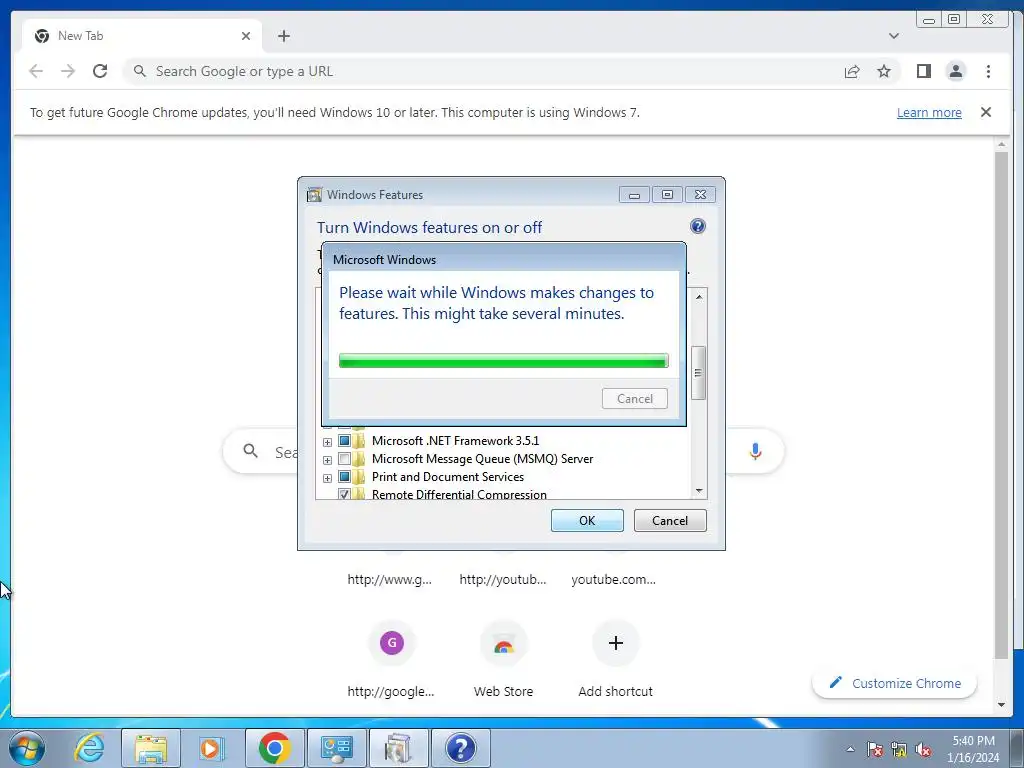Open Windows Features help icon

pyautogui.click(x=697, y=226)
